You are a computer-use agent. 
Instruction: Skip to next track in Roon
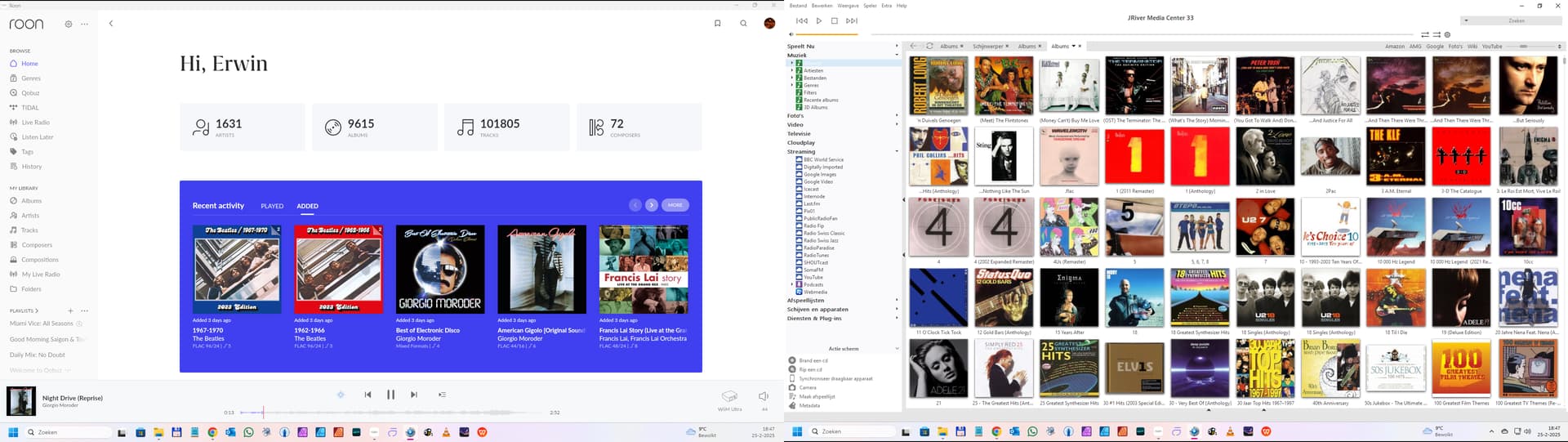pyautogui.click(x=414, y=395)
